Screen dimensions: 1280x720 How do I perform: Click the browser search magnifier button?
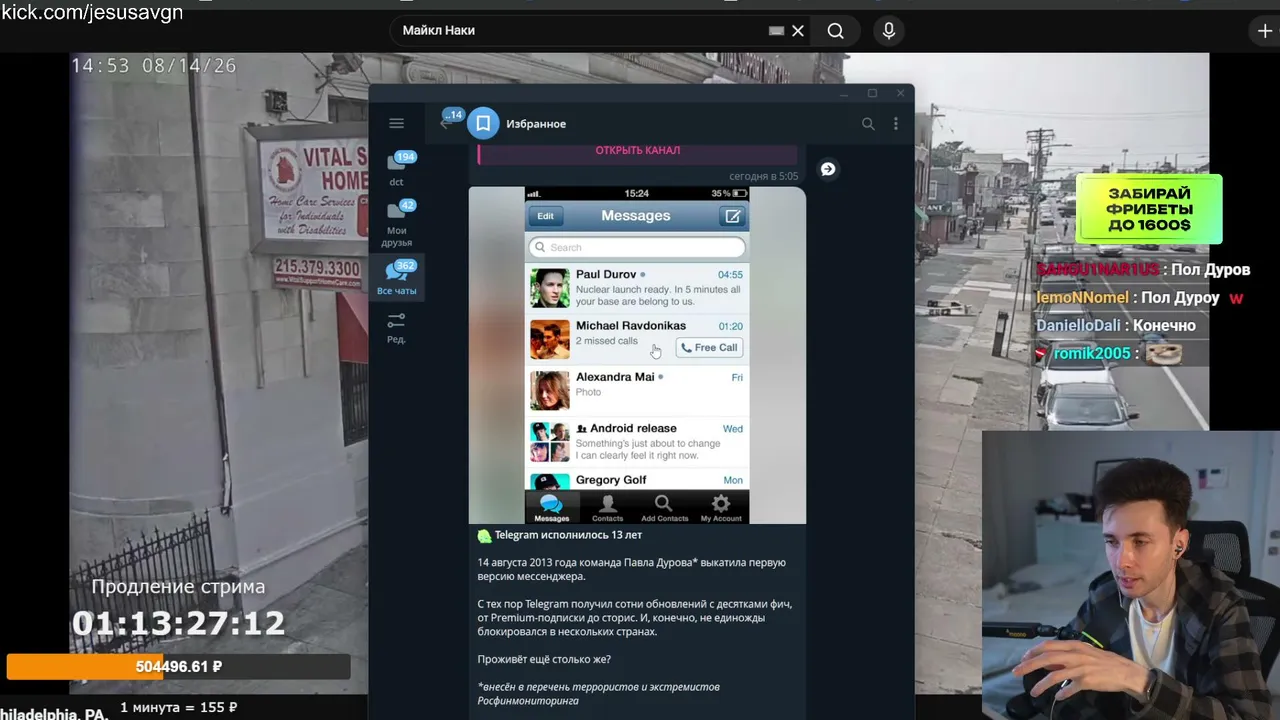(x=836, y=31)
